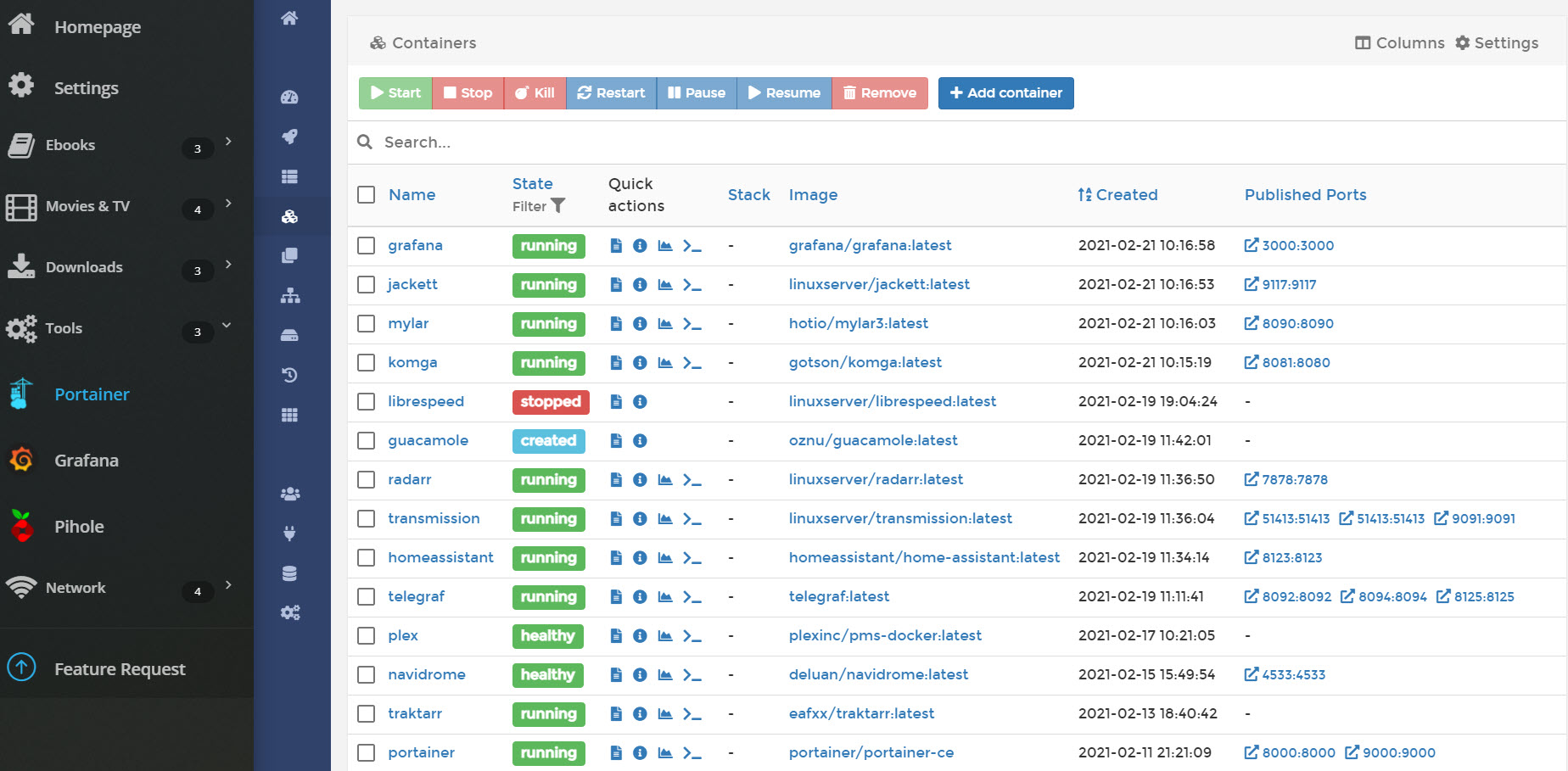The width and height of the screenshot is (1568, 771).
Task: Open console icon for transmission container
Action: point(692,519)
